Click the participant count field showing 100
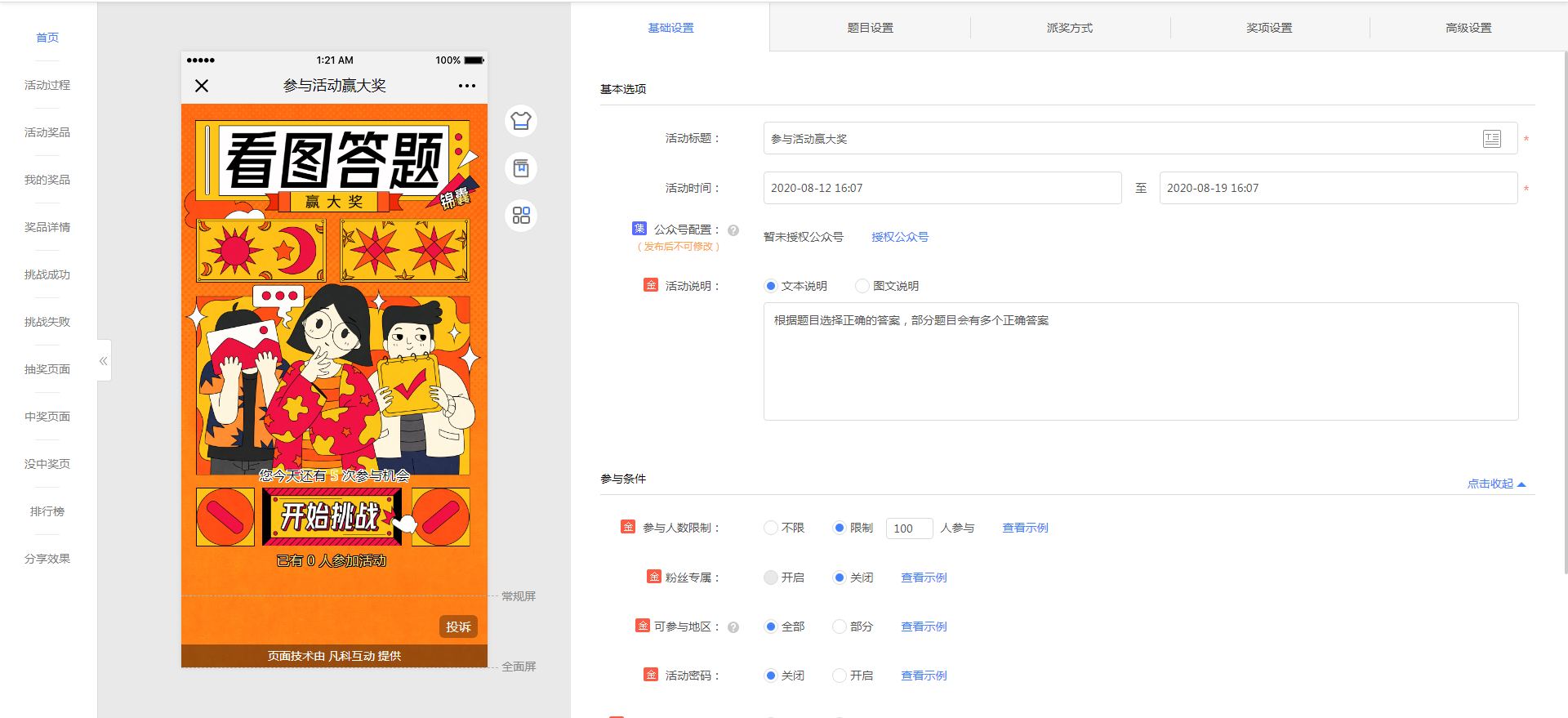The width and height of the screenshot is (1568, 718). click(909, 528)
